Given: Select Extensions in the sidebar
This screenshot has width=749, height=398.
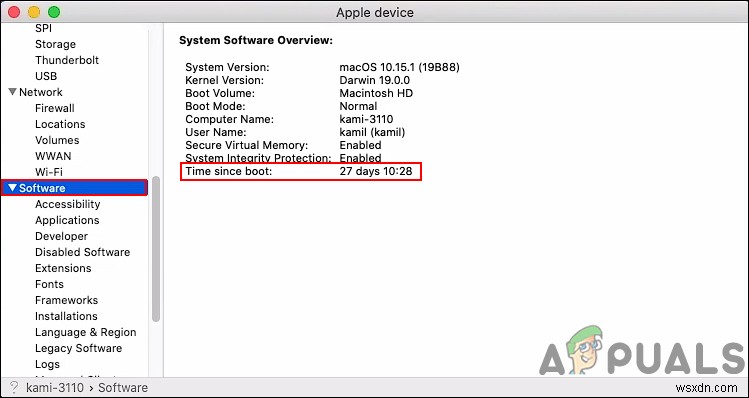Looking at the screenshot, I should click(x=63, y=268).
